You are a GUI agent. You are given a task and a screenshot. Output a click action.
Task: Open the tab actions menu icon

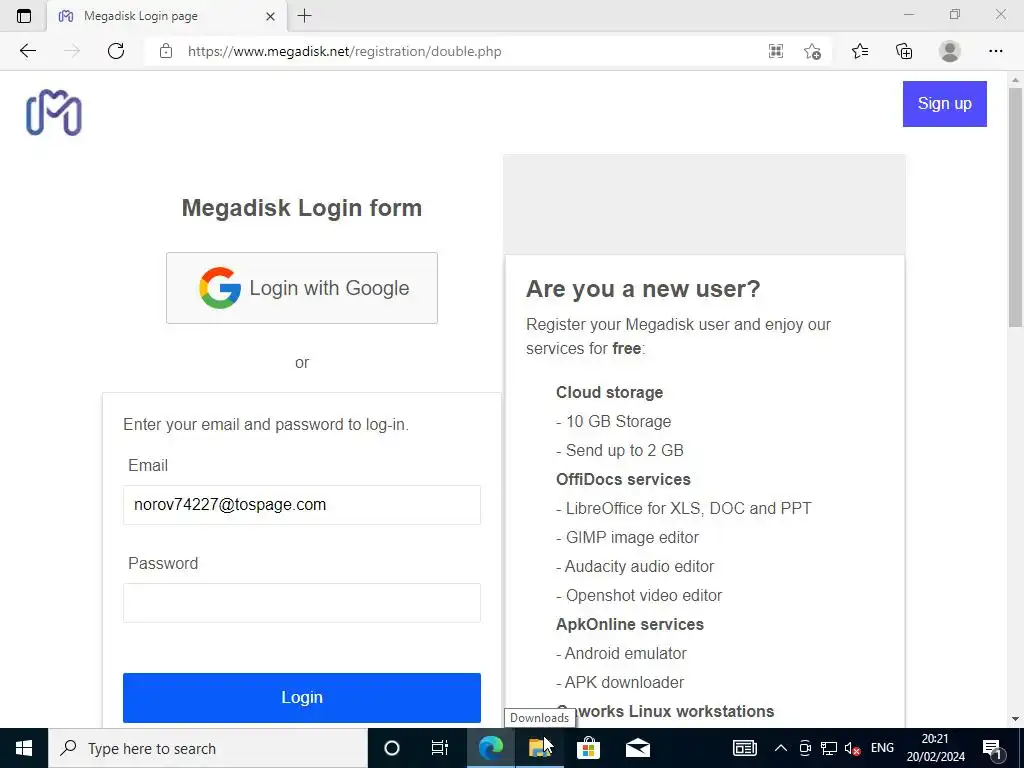pyautogui.click(x=24, y=16)
